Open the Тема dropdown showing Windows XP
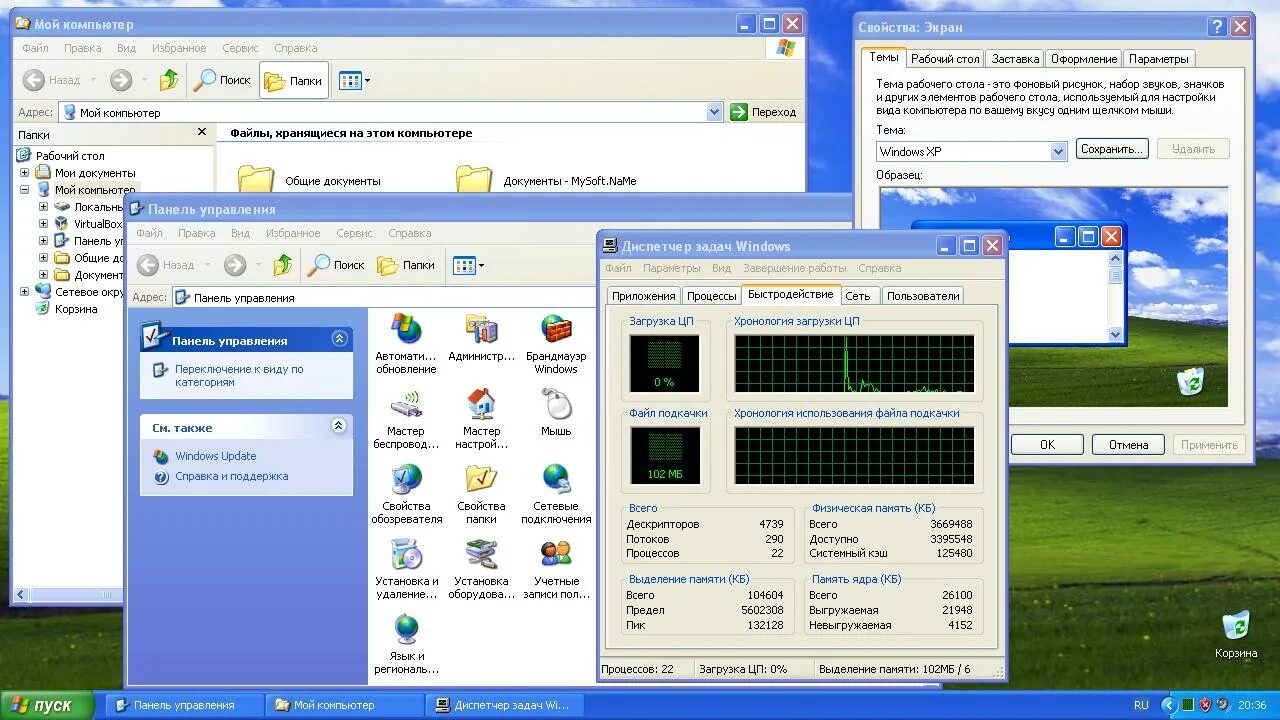Image resolution: width=1280 pixels, height=720 pixels. 1059,151
